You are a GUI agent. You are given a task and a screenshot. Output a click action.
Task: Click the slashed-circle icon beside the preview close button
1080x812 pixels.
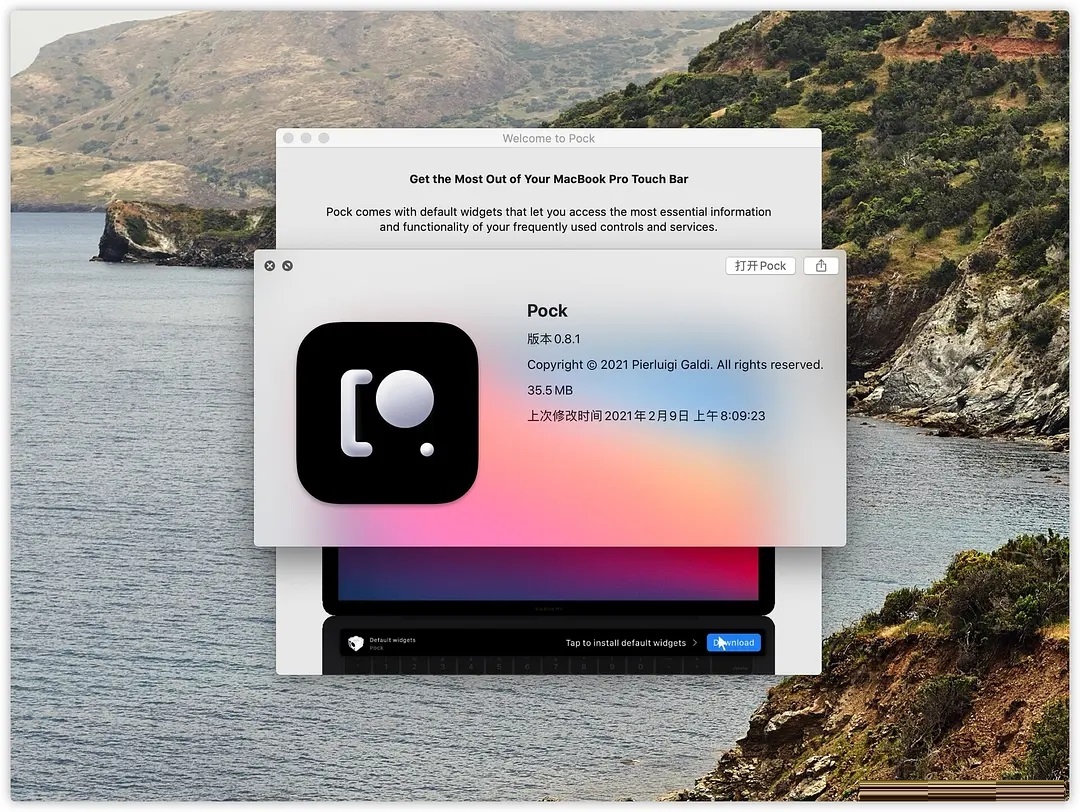click(287, 266)
